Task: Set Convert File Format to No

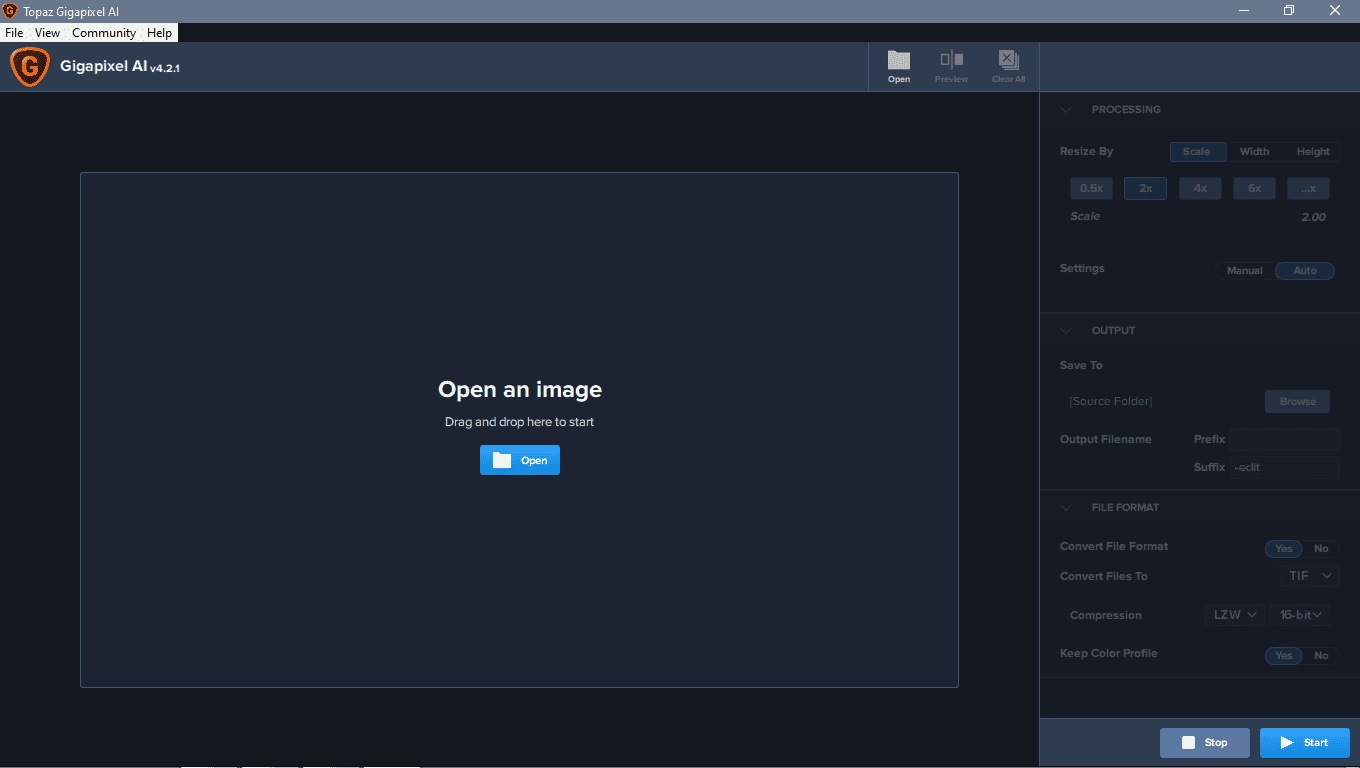Action: coord(1321,549)
